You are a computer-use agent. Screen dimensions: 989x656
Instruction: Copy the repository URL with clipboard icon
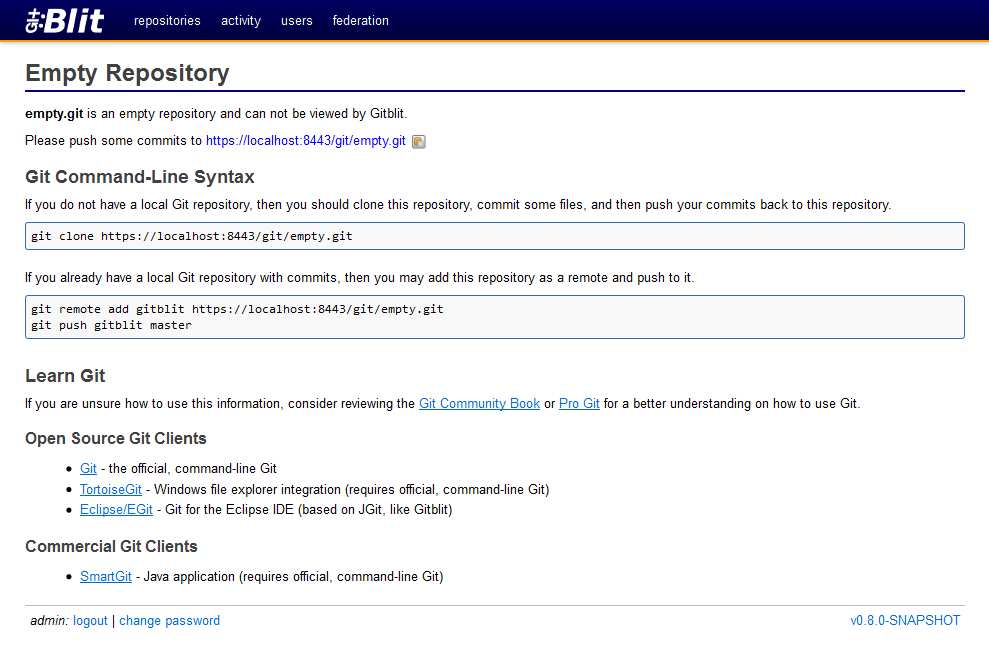point(419,141)
